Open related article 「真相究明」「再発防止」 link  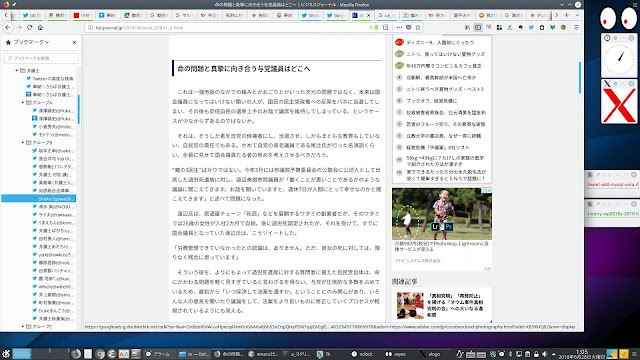(455, 305)
